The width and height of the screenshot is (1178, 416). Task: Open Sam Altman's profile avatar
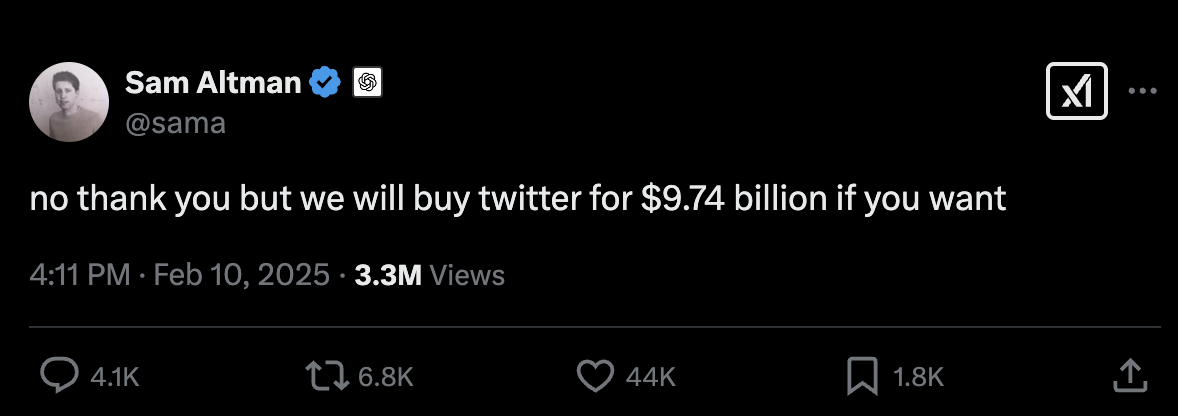pos(69,101)
